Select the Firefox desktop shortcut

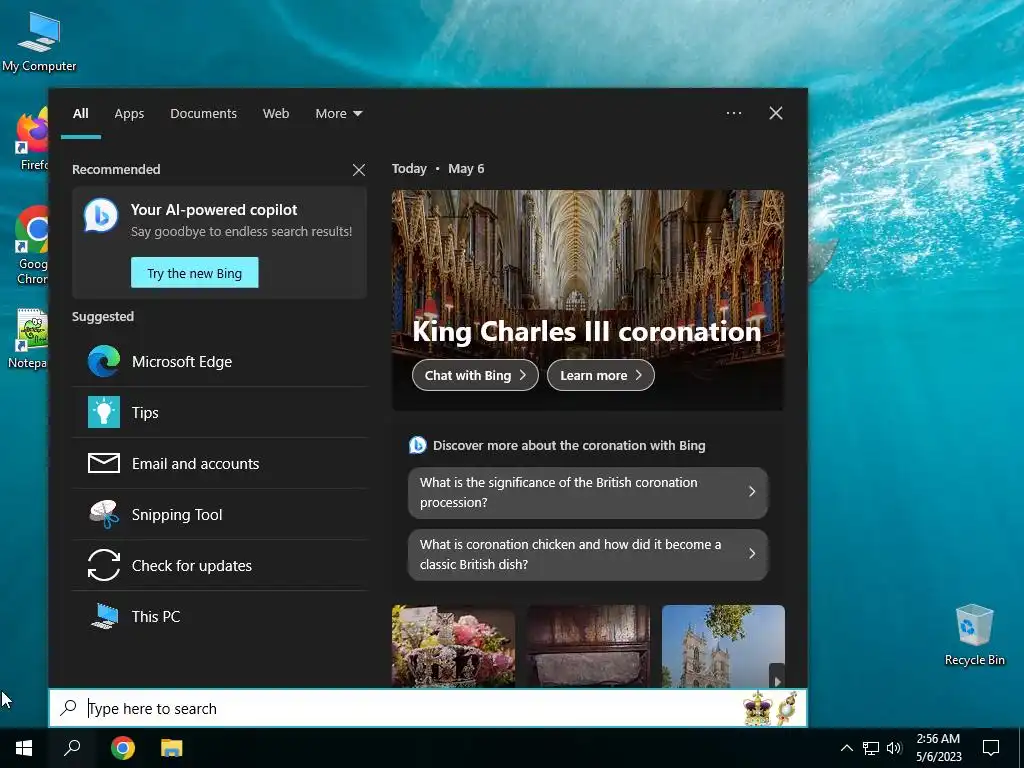tap(31, 140)
